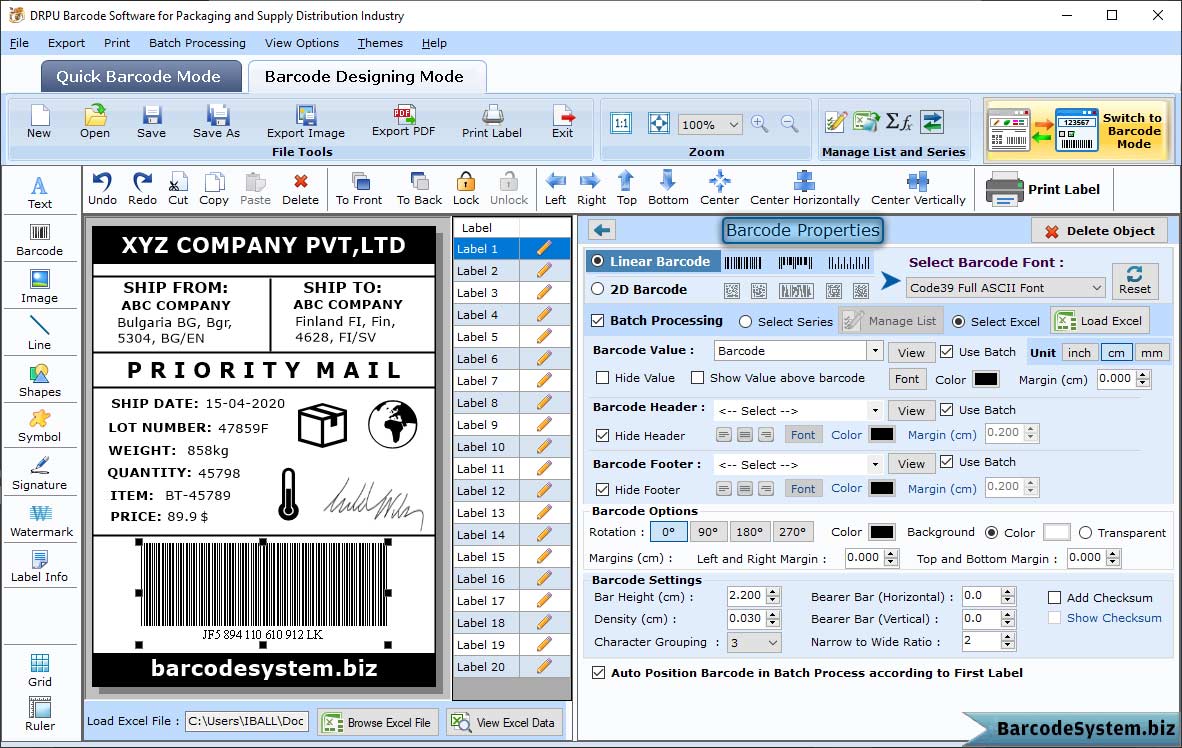Screen dimensions: 1182x748
Task: Click the View Excel Data button
Action: pyautogui.click(x=504, y=722)
